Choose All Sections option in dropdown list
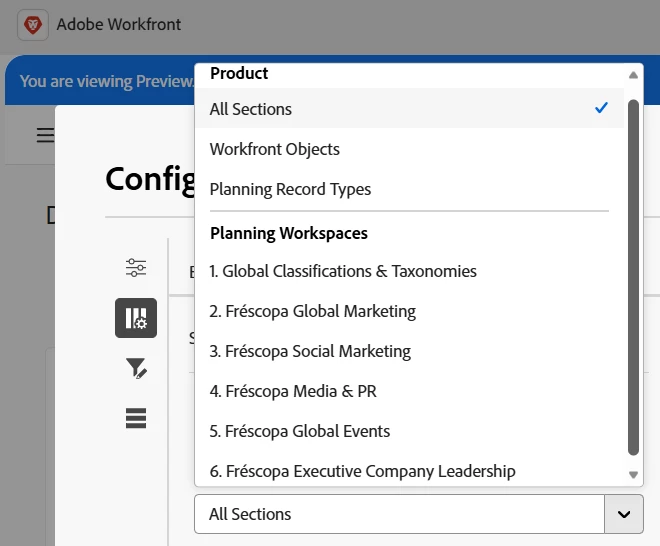The width and height of the screenshot is (660, 546). [410, 109]
